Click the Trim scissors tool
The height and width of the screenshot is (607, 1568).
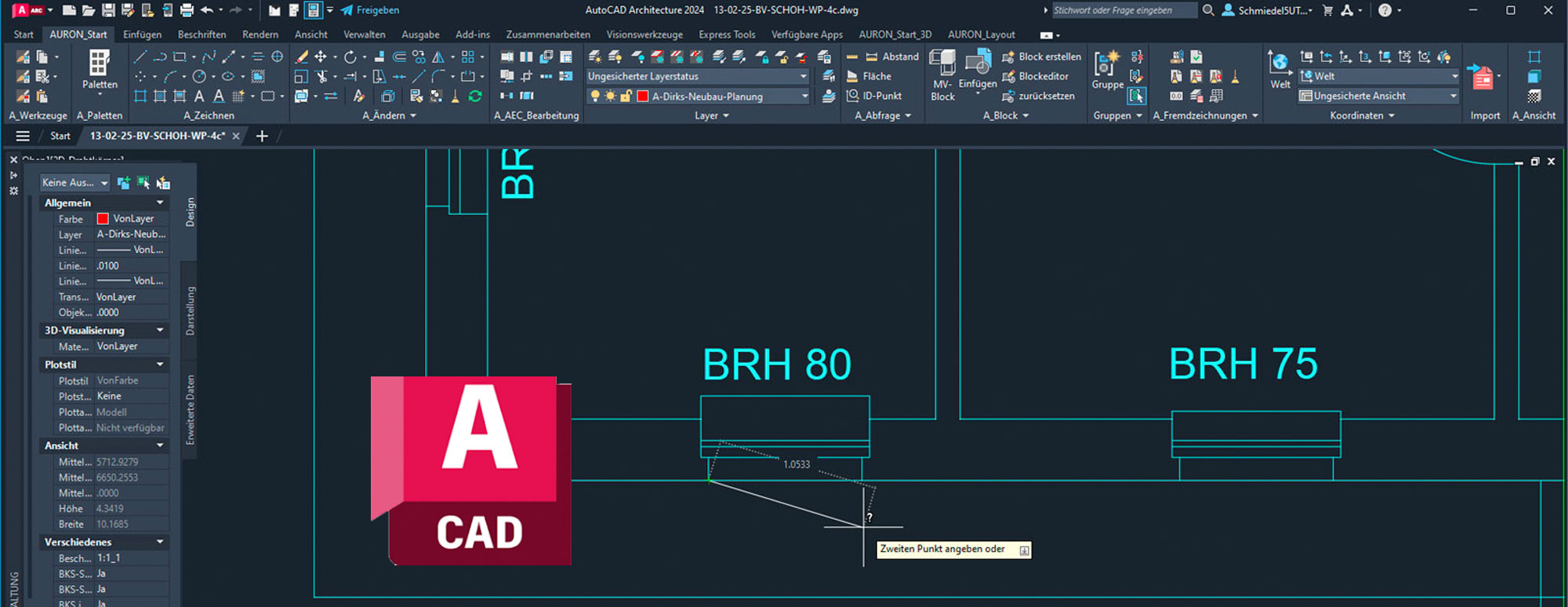[x=321, y=76]
